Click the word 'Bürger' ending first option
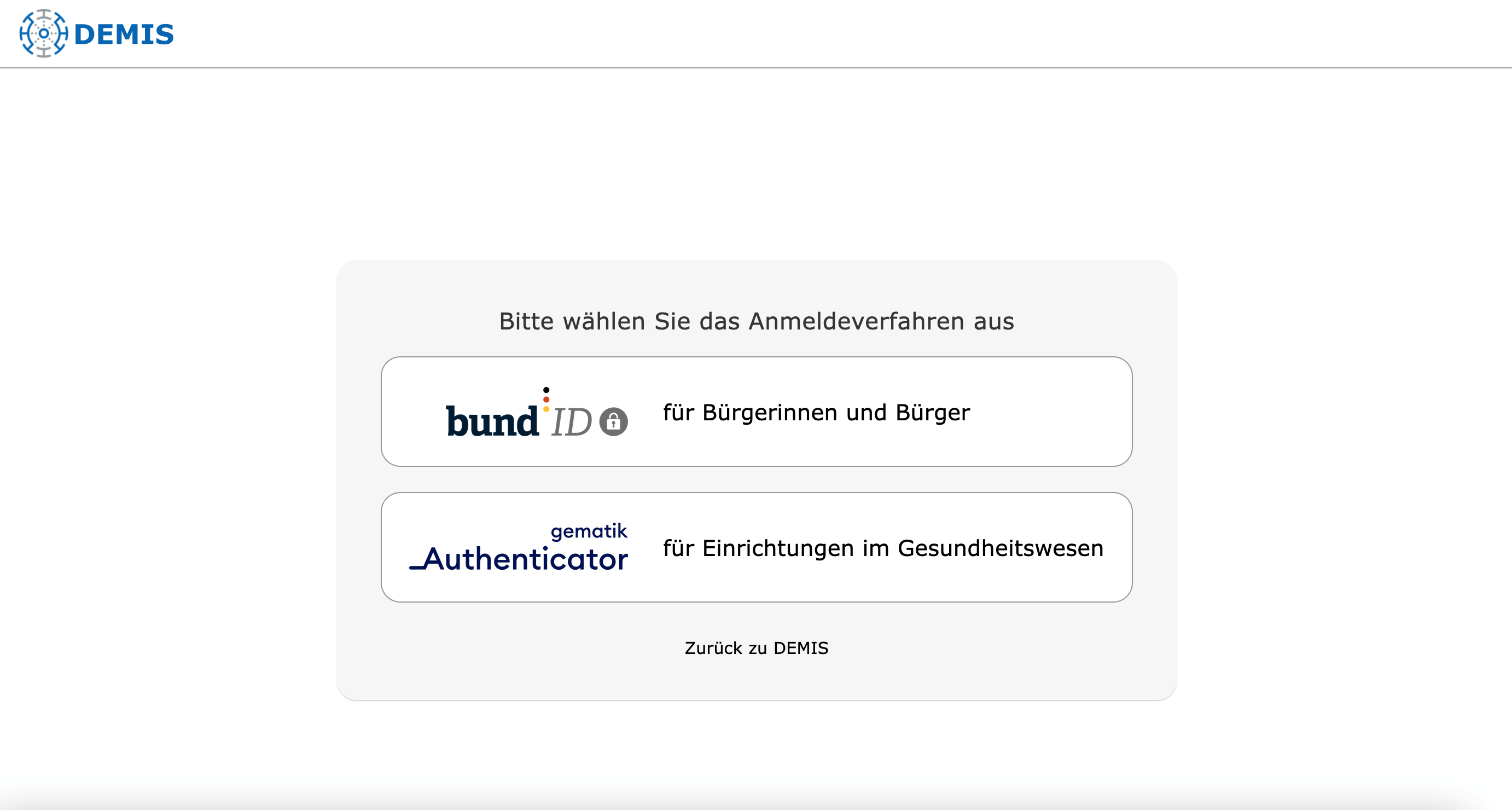The image size is (1512, 810). [x=933, y=412]
